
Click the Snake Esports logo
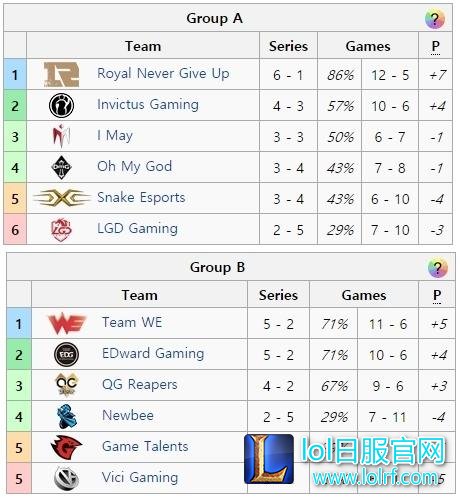62,198
